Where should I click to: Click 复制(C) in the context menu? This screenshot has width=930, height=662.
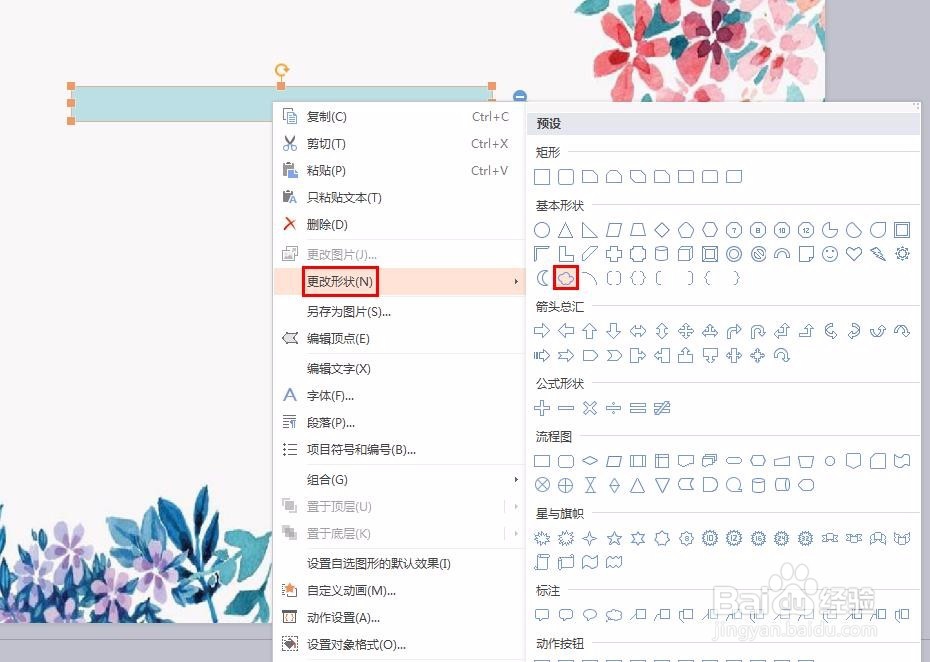[326, 117]
